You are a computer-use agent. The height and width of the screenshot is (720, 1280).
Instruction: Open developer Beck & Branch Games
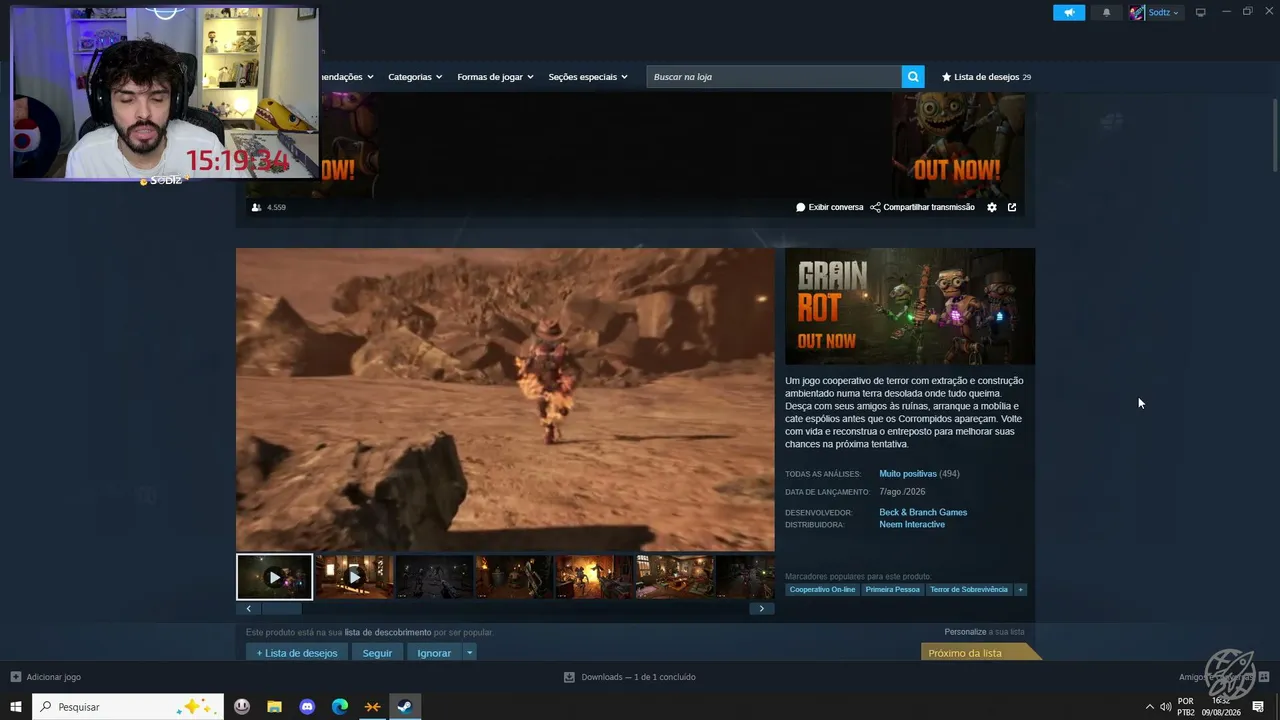pyautogui.click(x=923, y=512)
